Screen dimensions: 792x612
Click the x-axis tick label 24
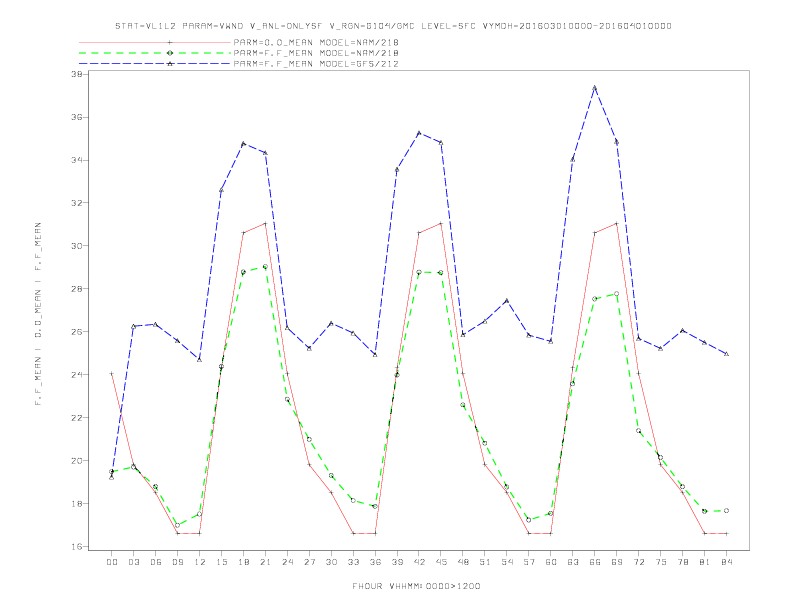tap(287, 562)
